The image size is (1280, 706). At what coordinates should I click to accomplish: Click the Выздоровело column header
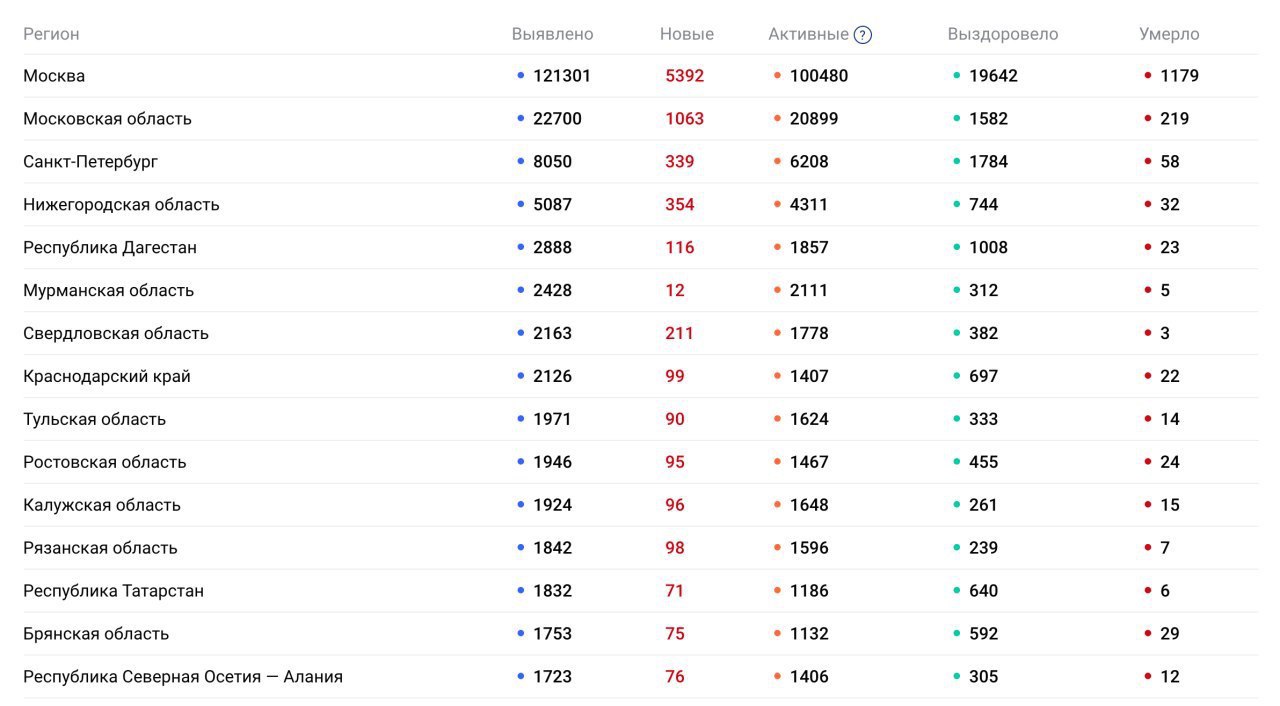[1002, 34]
